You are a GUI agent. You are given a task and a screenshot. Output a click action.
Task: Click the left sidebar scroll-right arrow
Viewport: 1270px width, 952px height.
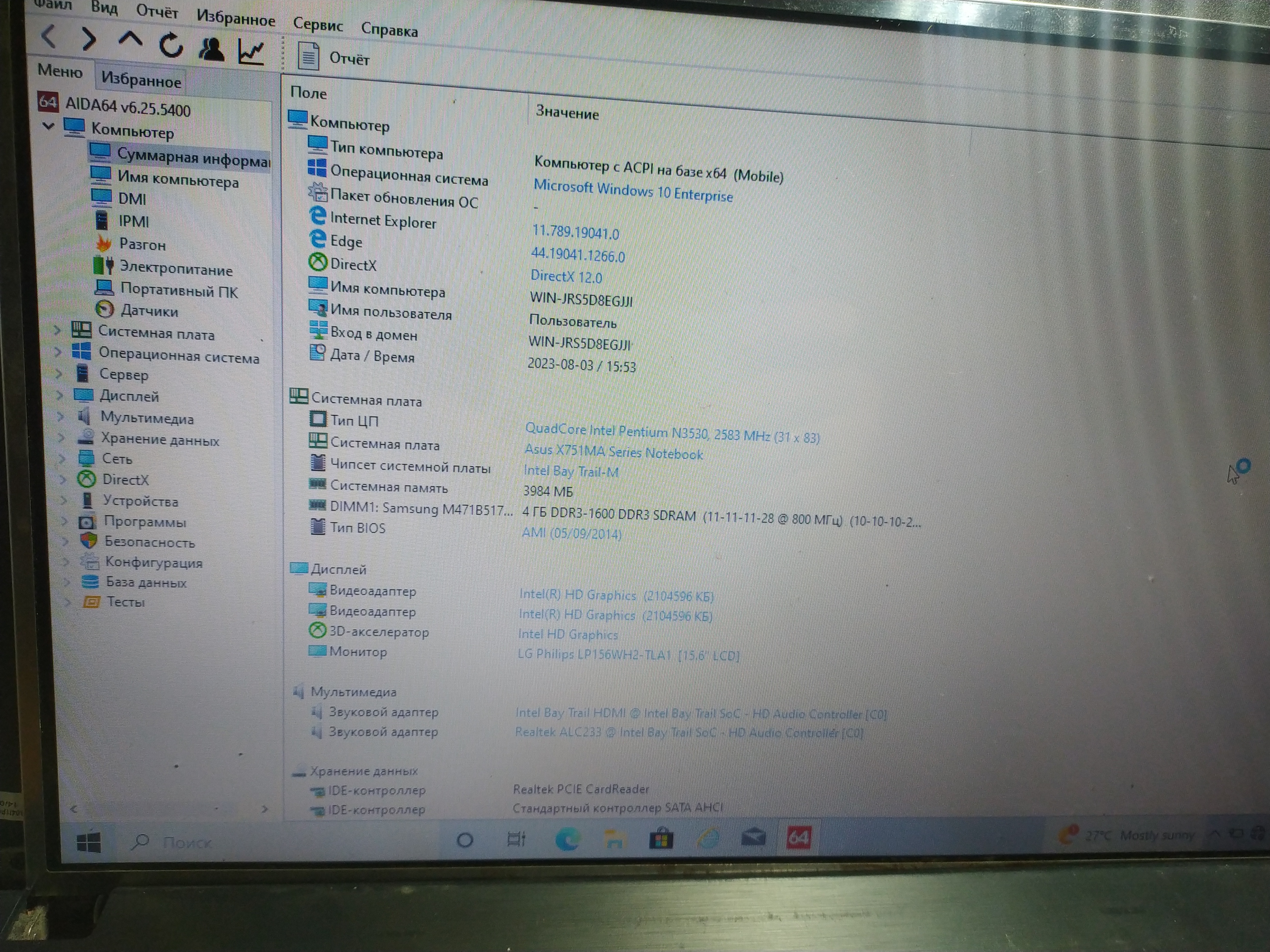coord(265,809)
